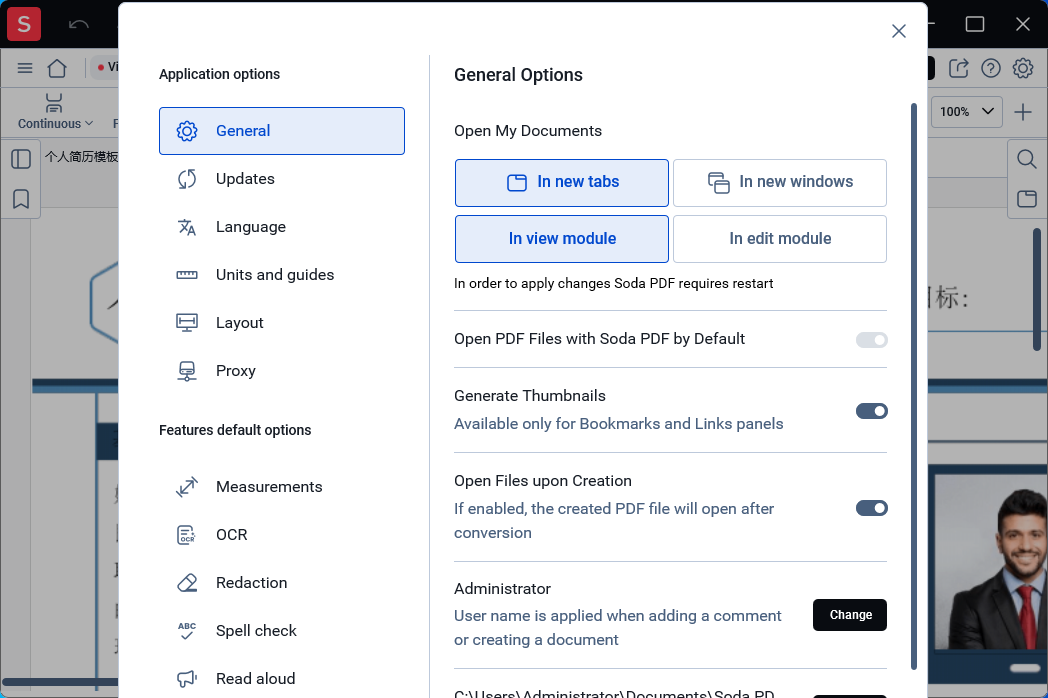
Task: Select the In view module option
Action: point(561,239)
